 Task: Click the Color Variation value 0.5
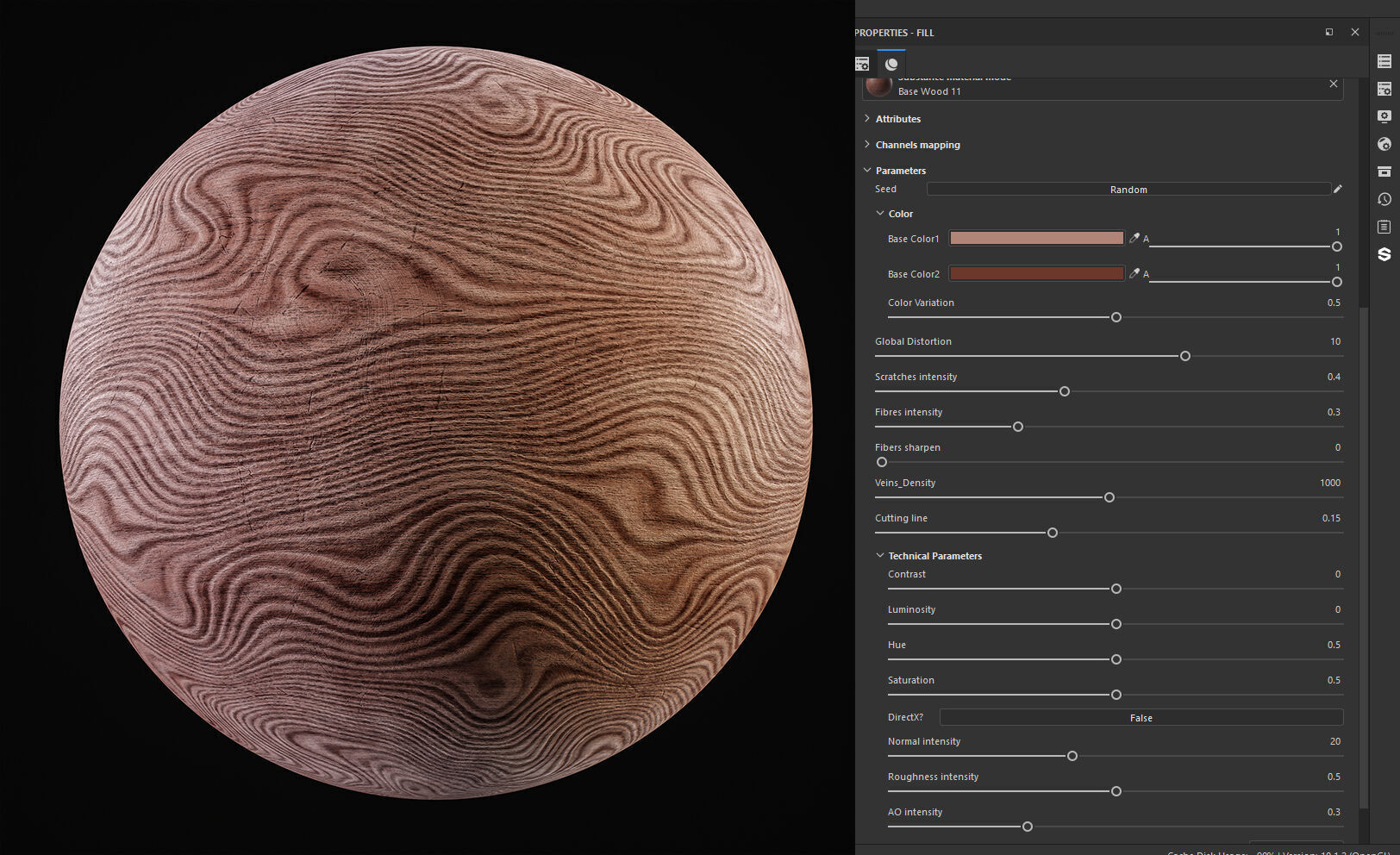(x=1334, y=303)
